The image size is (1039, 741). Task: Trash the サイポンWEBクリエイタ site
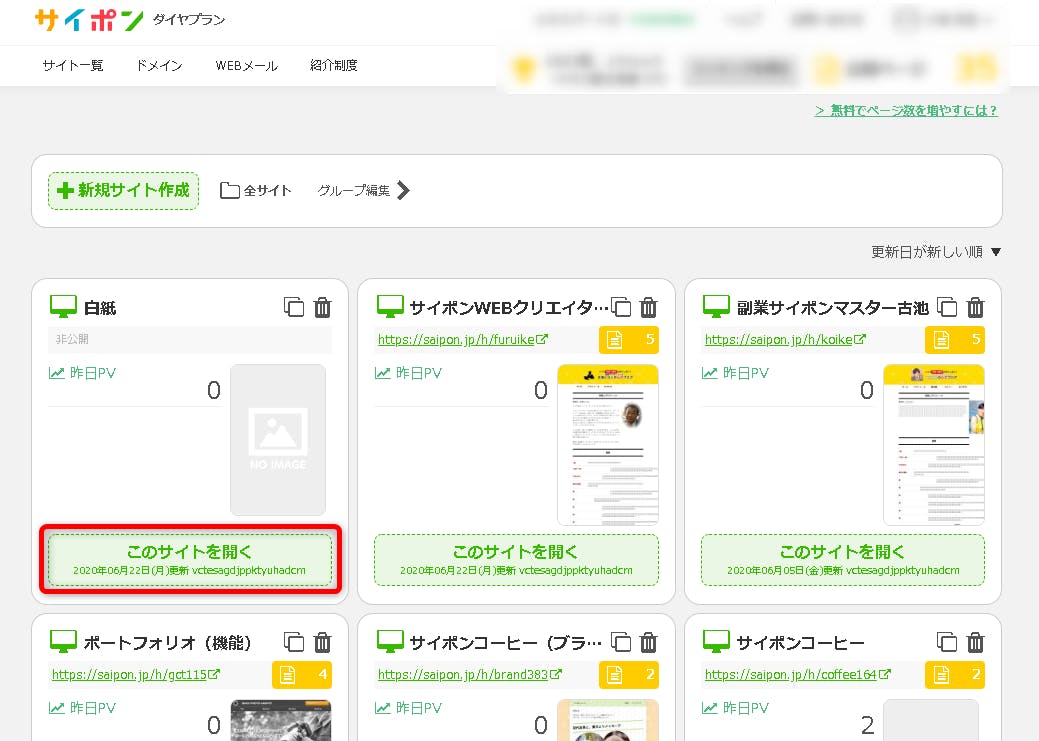tap(649, 308)
